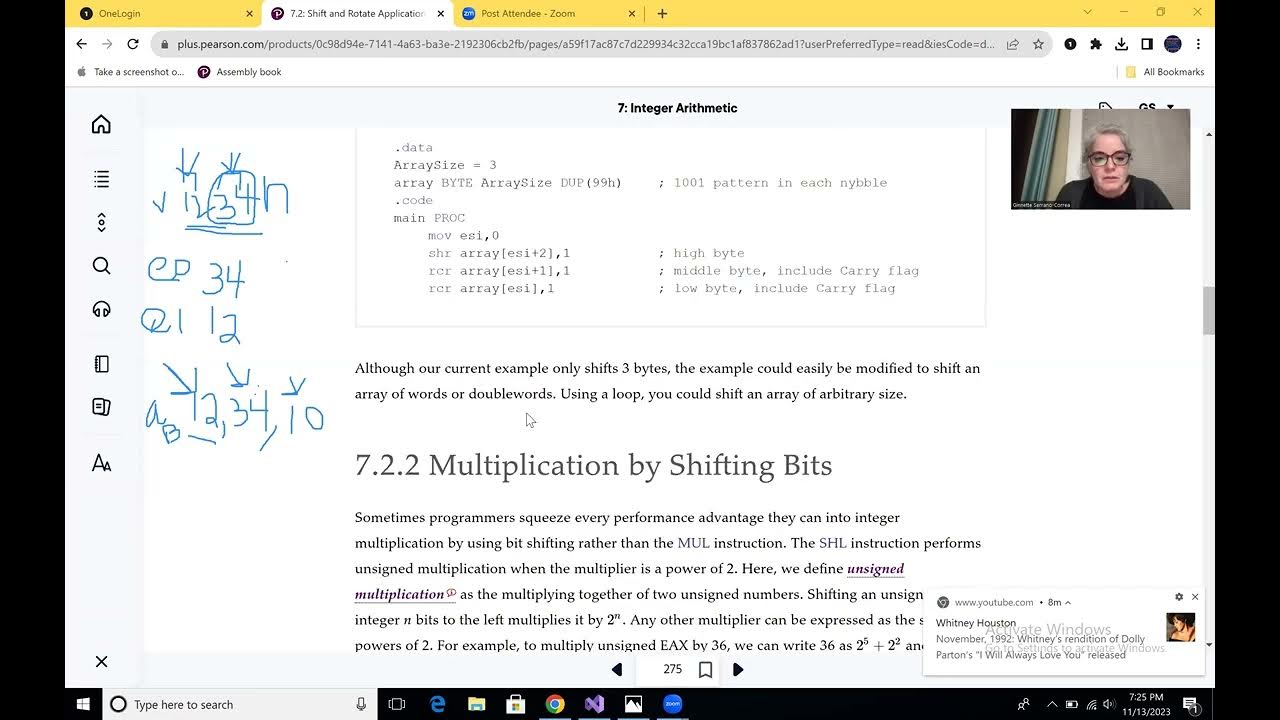Open Zoom from the taskbar

(x=672, y=704)
